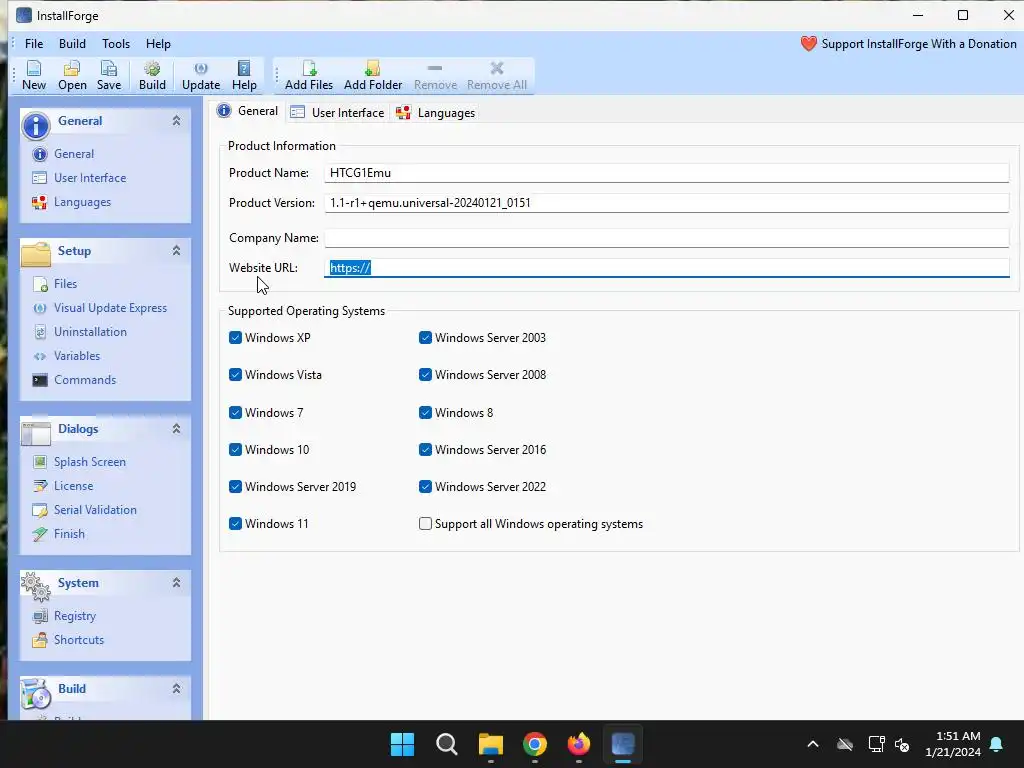Save the project via Save icon
The width and height of the screenshot is (1024, 768).
(108, 76)
